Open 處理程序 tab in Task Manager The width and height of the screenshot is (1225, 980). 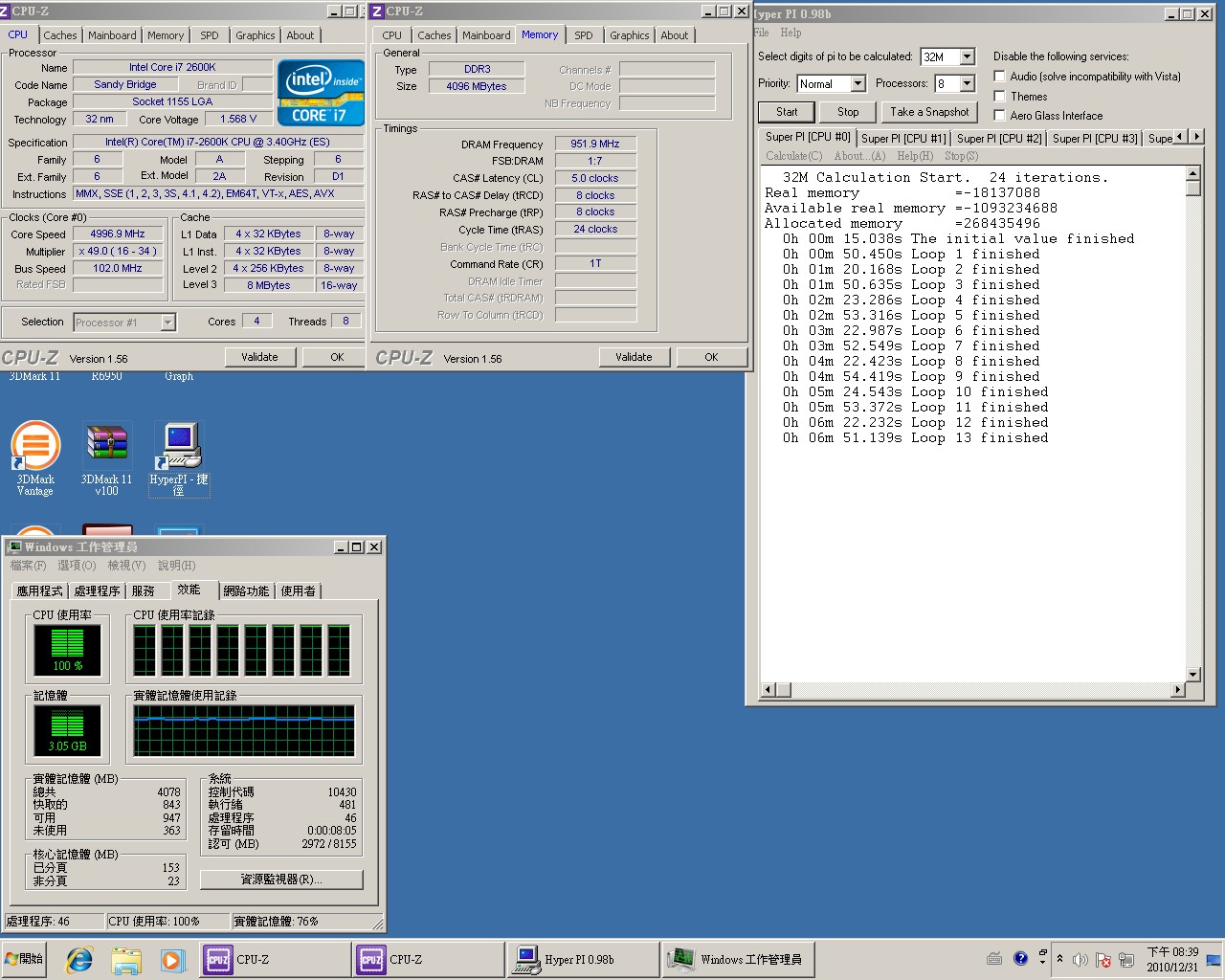click(98, 591)
